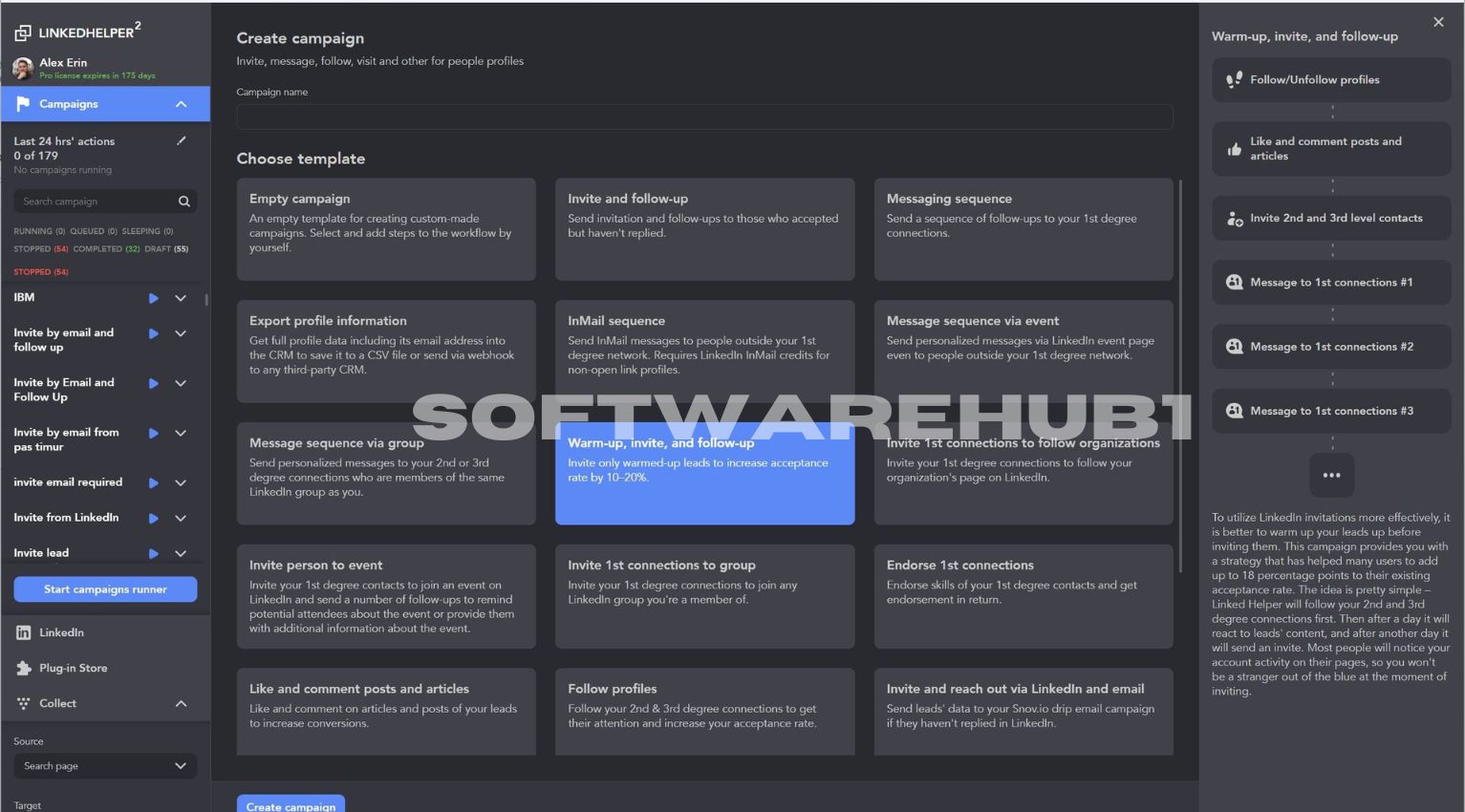Open the Source 'Search page' dropdown
This screenshot has height=812, width=1465.
click(105, 765)
